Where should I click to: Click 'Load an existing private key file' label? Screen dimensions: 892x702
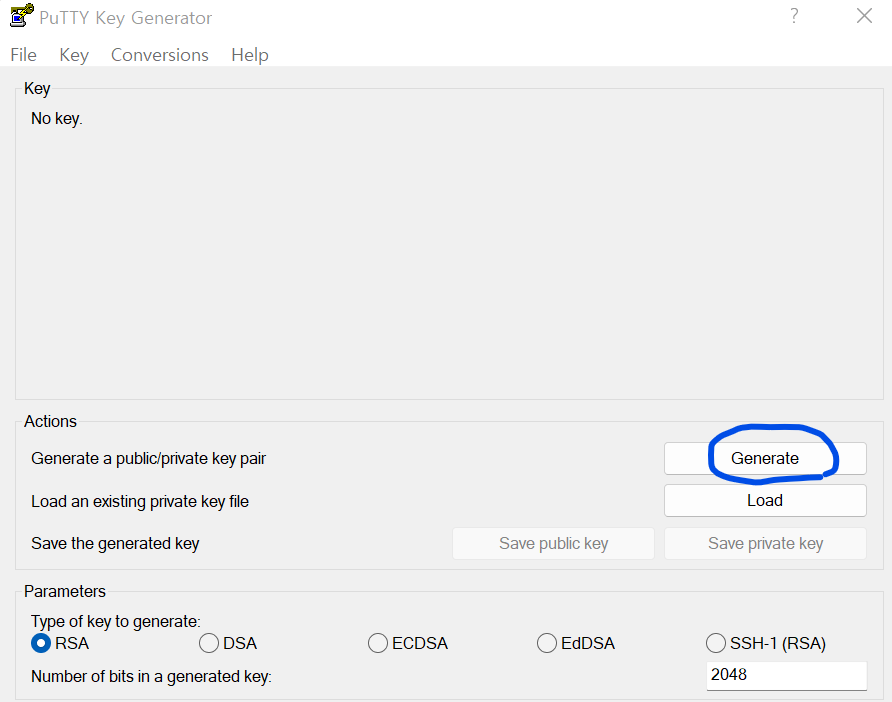(x=140, y=501)
